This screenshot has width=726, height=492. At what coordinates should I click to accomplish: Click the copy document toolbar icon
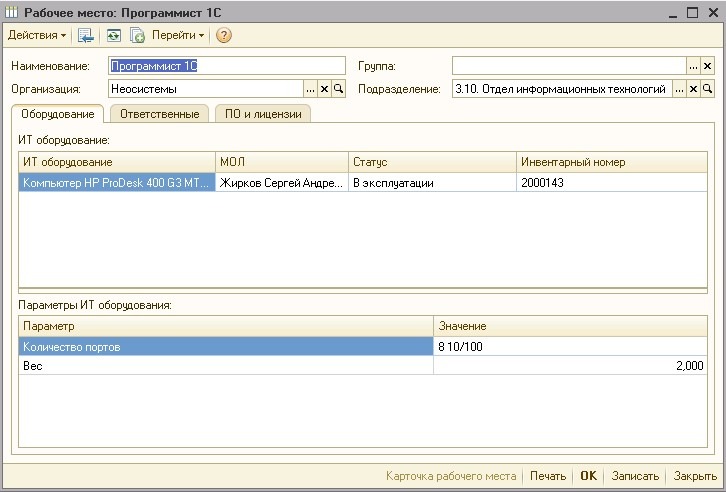tap(137, 35)
